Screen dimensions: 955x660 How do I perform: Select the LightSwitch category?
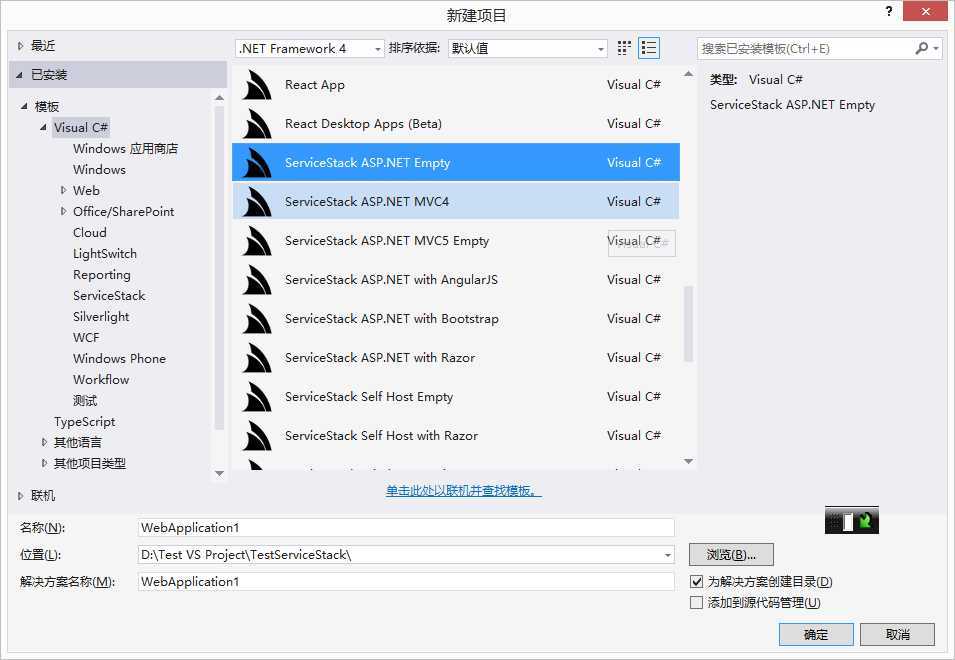tap(105, 254)
